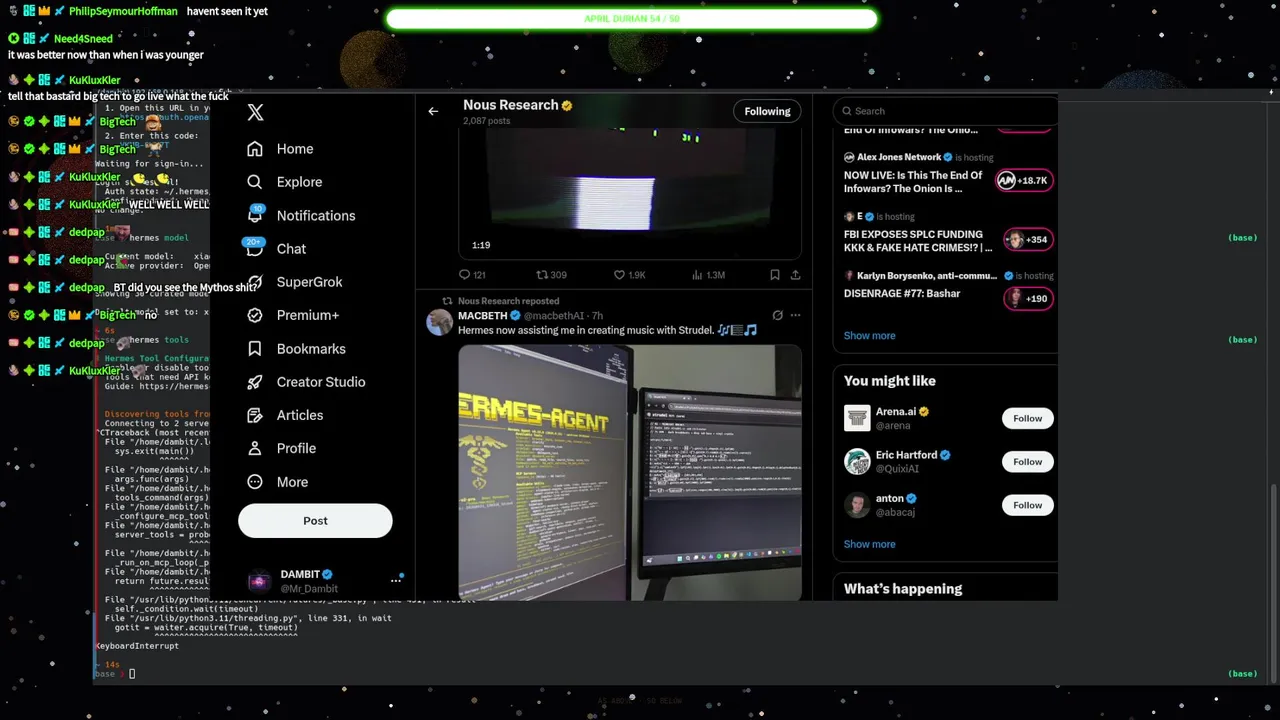Click the Search field on X
Screen dimensions: 1280x720
click(x=946, y=111)
